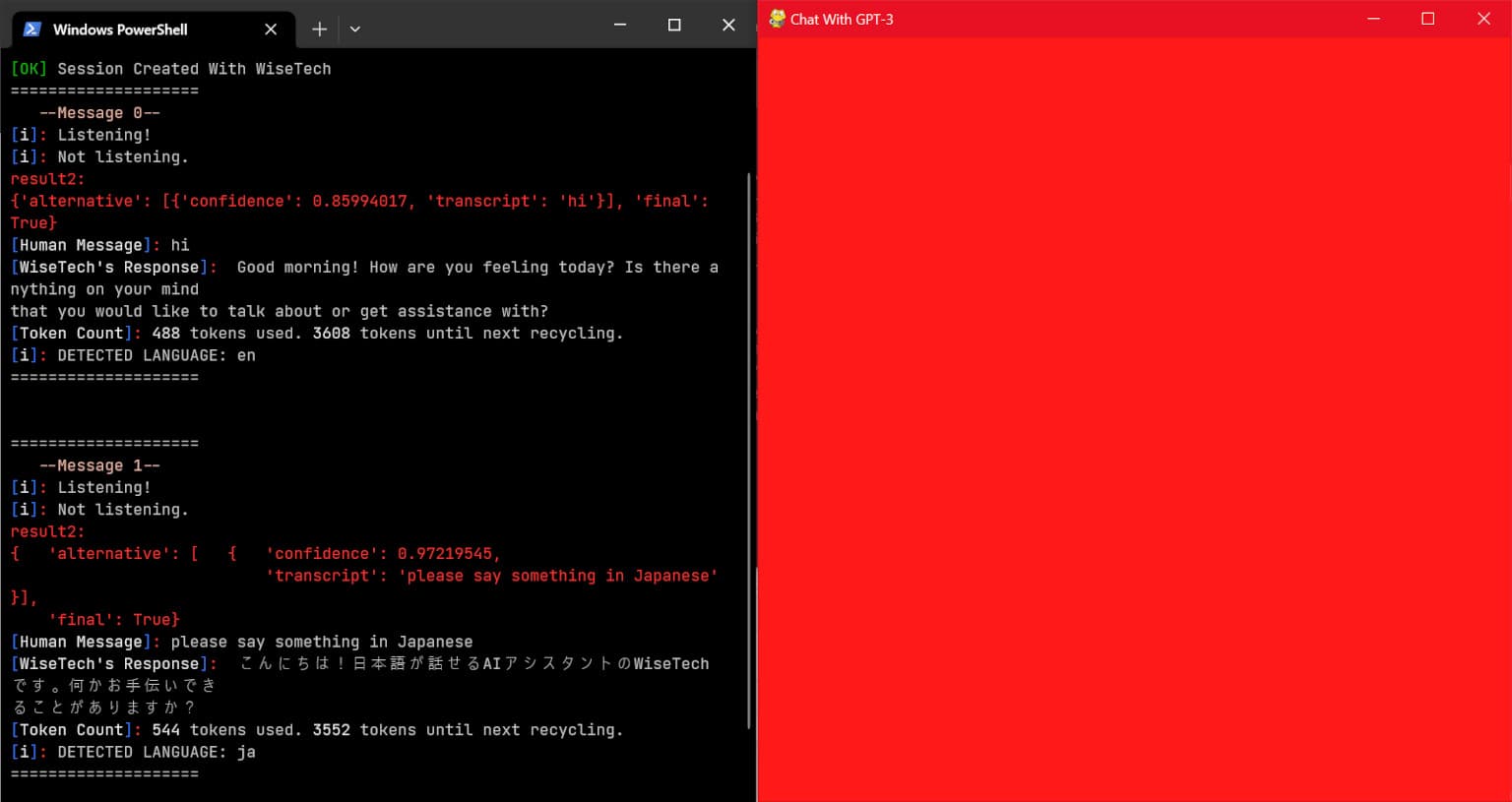Click the 'please say something in Japanese' transcript

click(x=557, y=576)
